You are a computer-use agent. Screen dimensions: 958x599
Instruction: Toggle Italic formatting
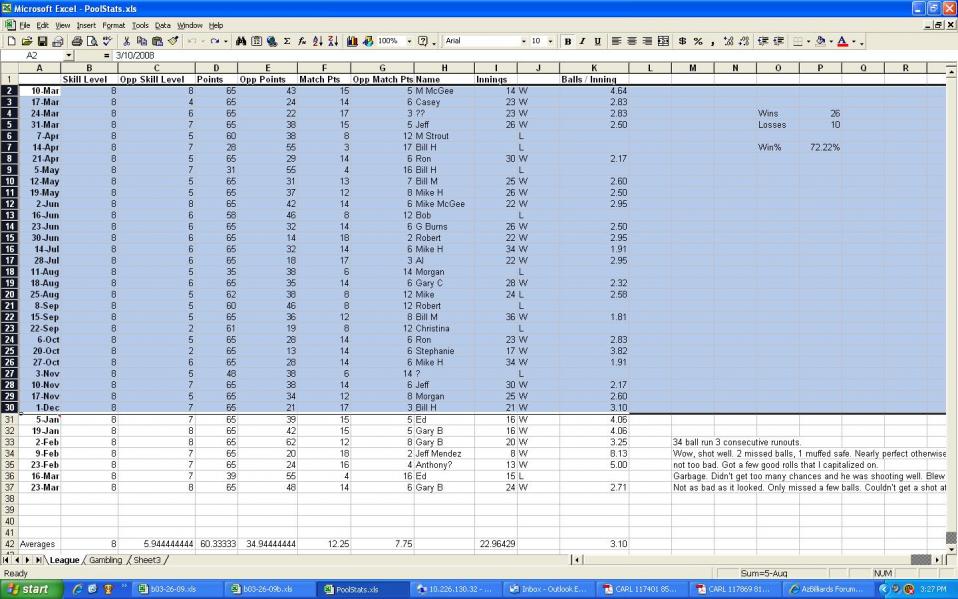pyautogui.click(x=583, y=41)
